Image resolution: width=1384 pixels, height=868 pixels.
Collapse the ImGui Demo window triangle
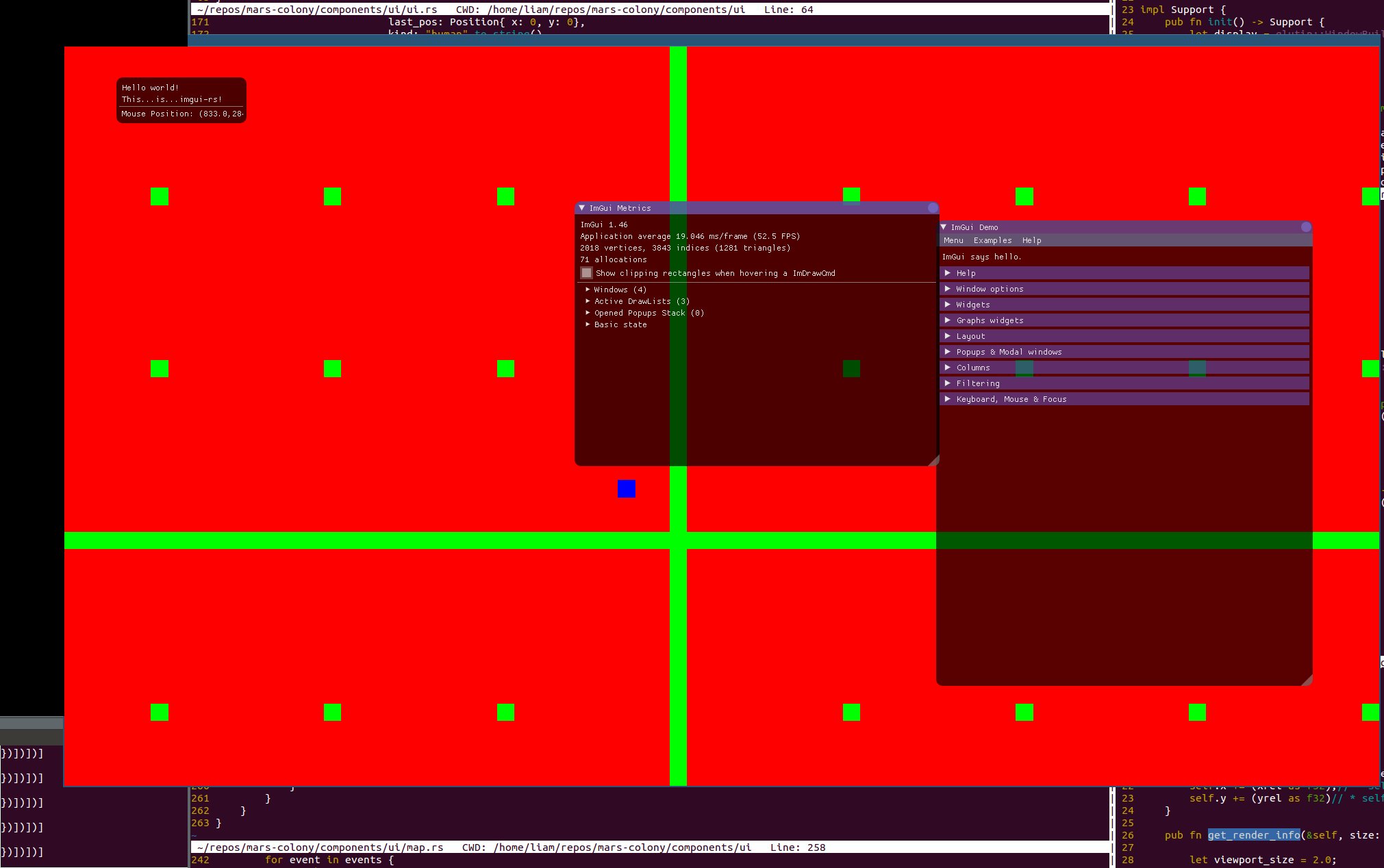click(x=944, y=227)
